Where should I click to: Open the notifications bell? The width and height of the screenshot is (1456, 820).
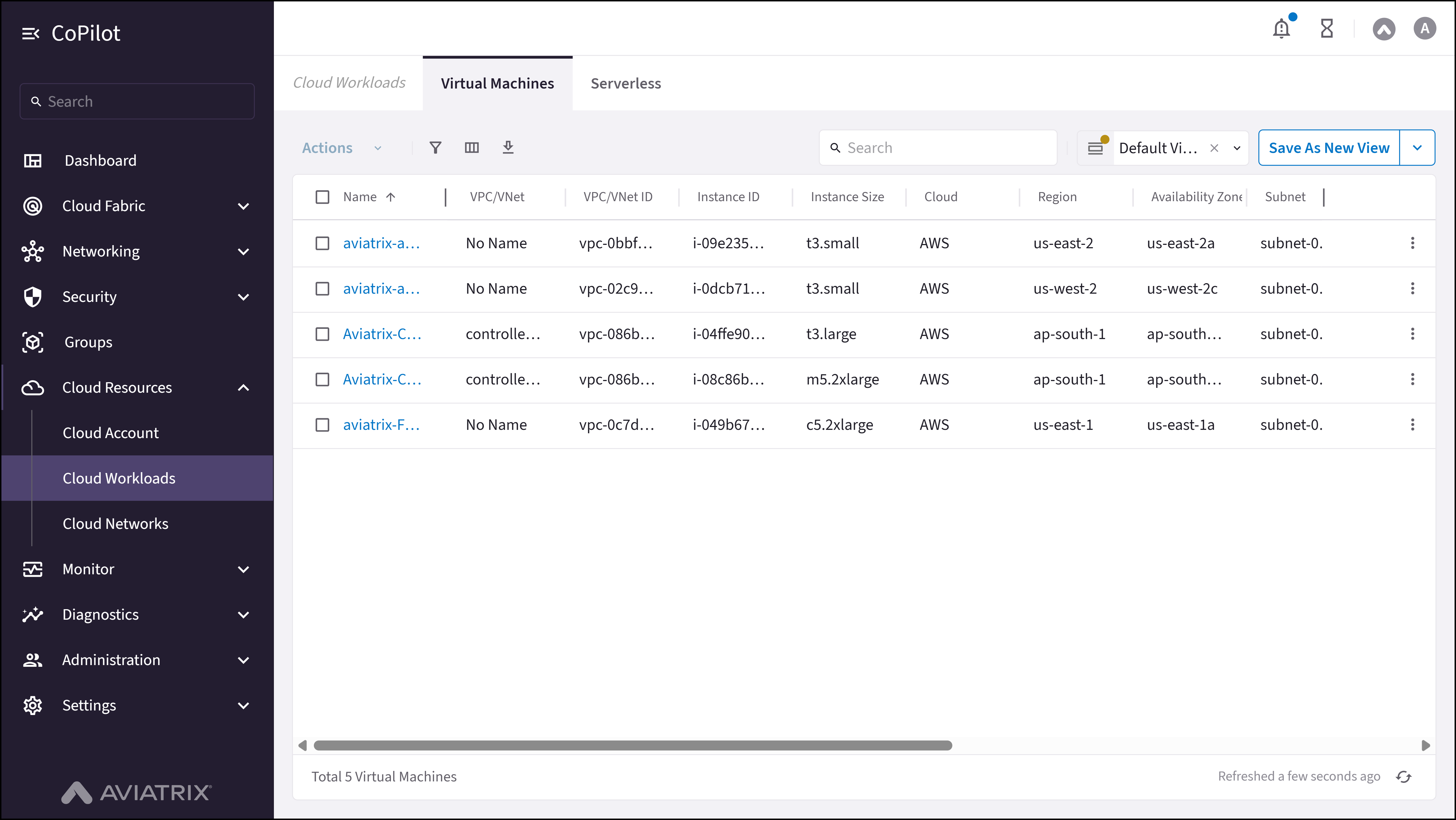pos(1281,28)
